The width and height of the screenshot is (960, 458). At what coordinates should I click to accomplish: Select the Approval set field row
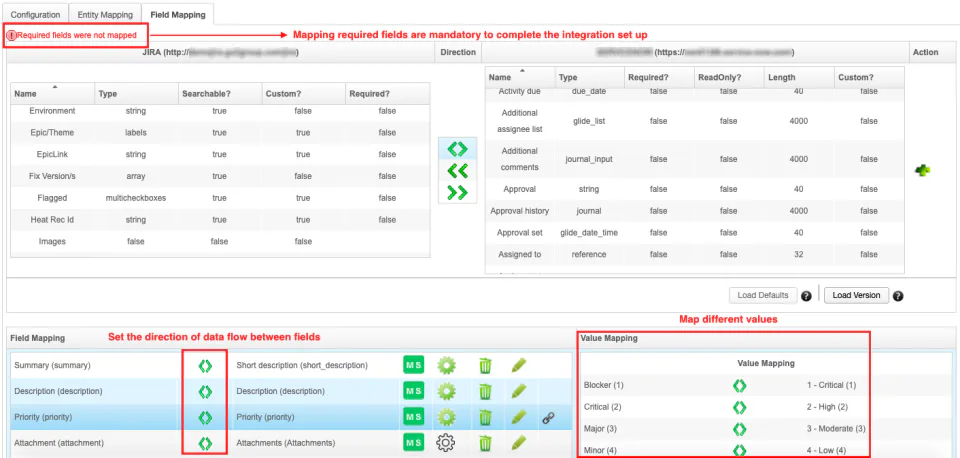(695, 233)
